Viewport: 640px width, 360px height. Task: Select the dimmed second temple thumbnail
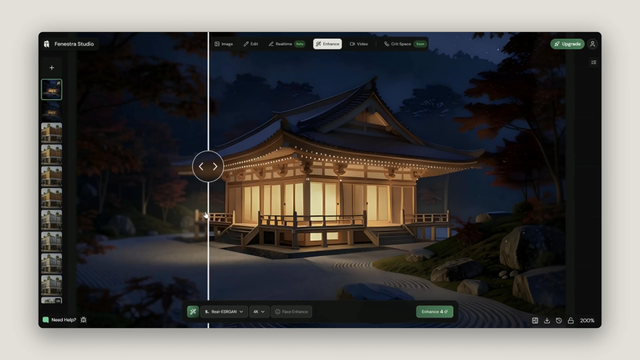(51, 111)
